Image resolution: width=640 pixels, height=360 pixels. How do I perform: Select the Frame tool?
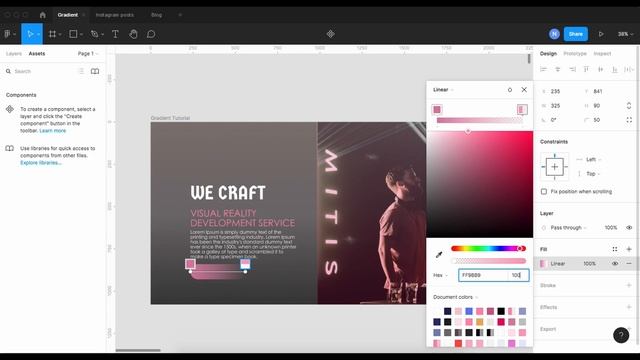point(52,34)
